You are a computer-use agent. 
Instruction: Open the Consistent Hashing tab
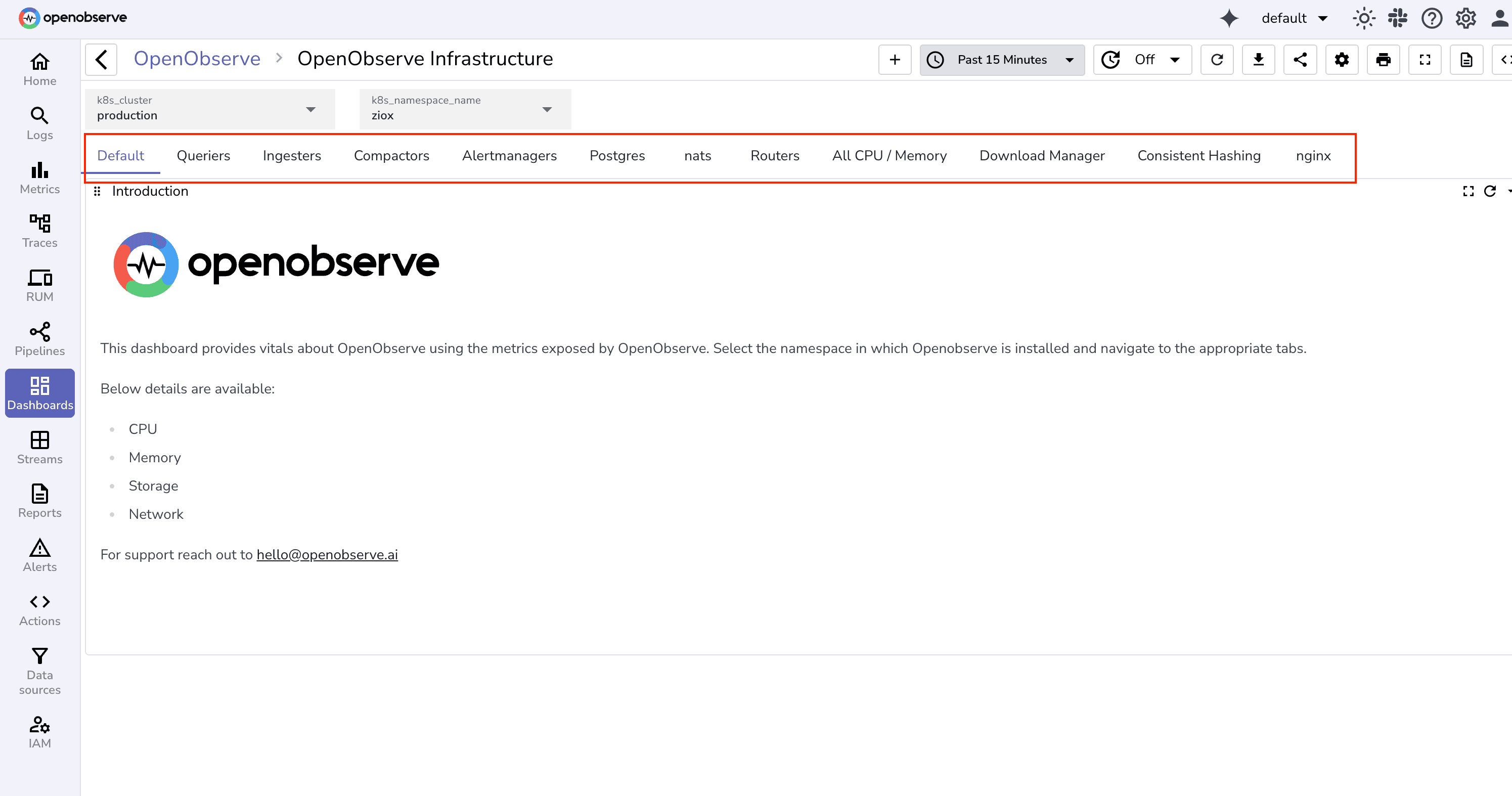(1199, 156)
